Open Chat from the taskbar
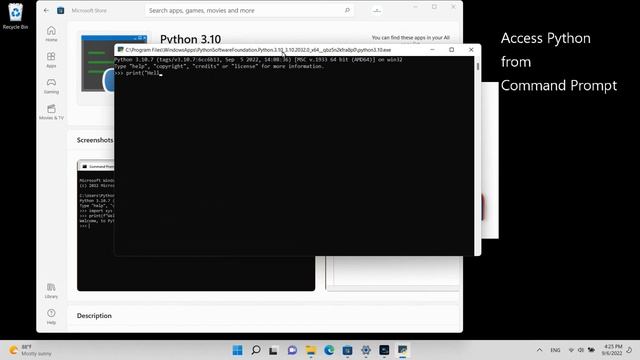The width and height of the screenshot is (640, 360). point(292,350)
